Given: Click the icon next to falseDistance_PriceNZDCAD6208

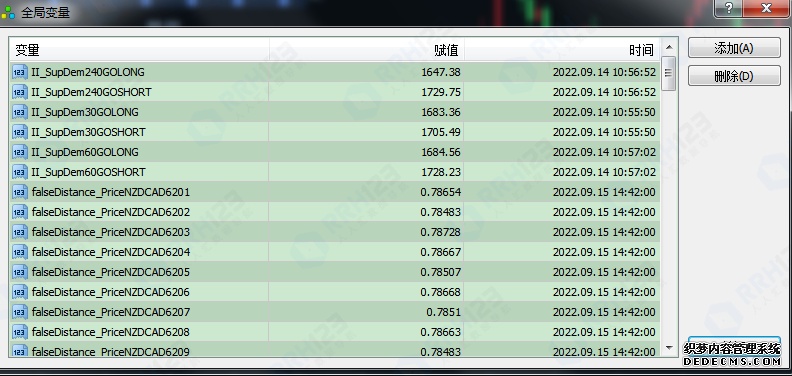Looking at the screenshot, I should point(20,332).
